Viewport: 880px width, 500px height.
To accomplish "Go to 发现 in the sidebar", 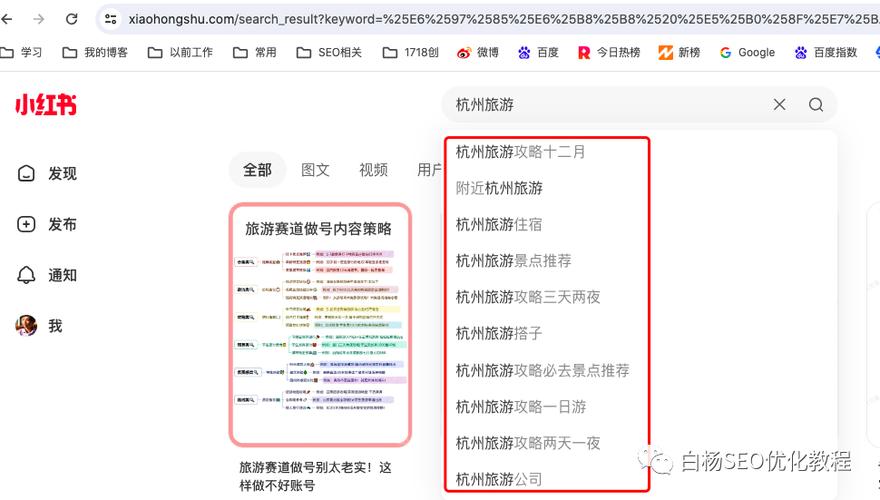I will coord(47,173).
